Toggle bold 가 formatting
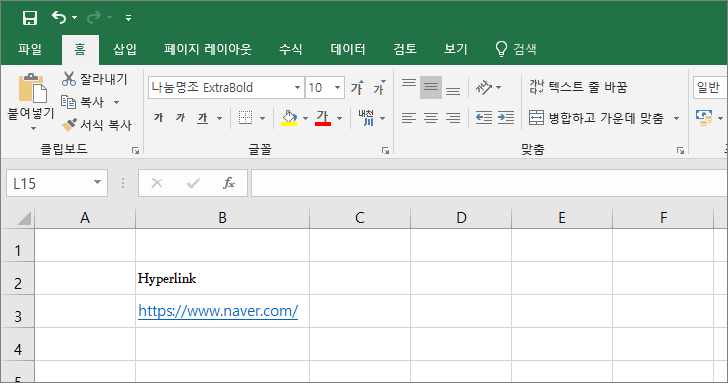The image size is (728, 383). 158,118
